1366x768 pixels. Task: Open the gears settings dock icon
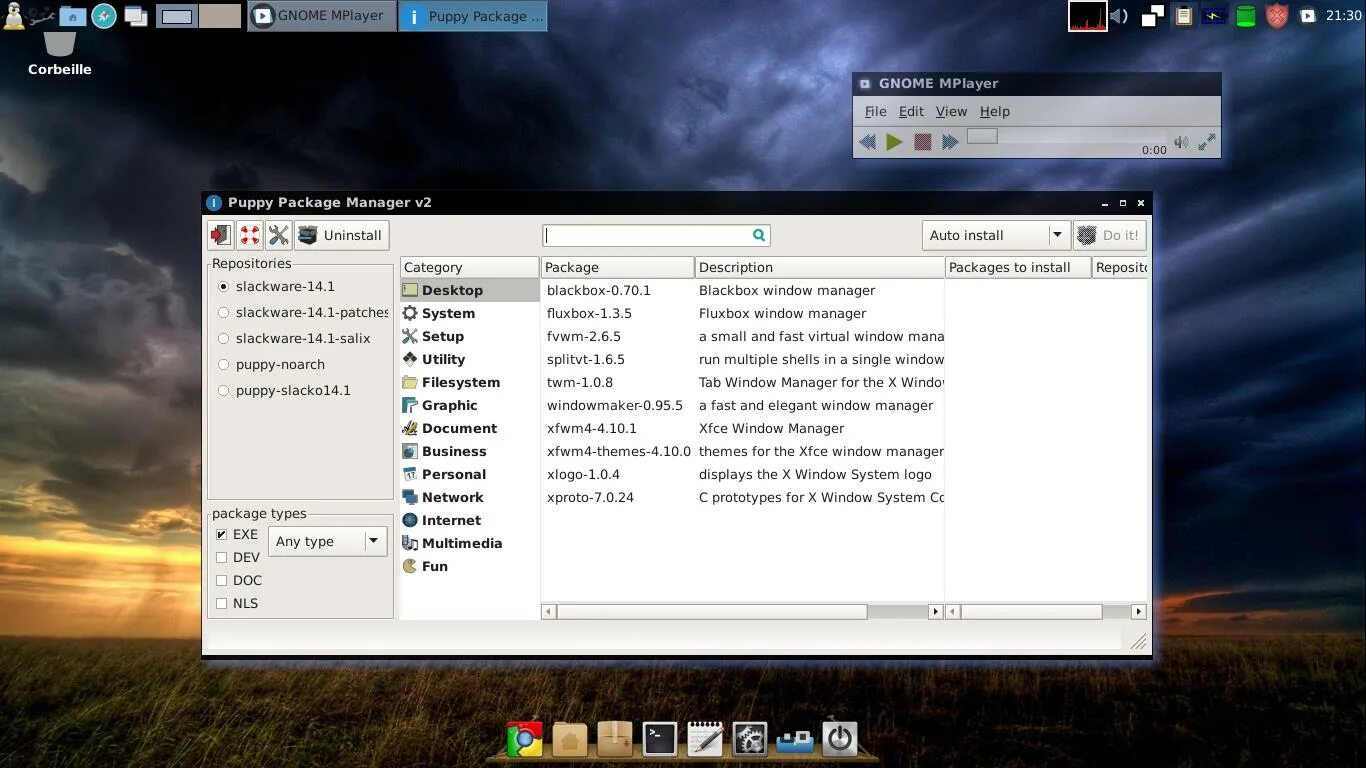click(x=750, y=739)
